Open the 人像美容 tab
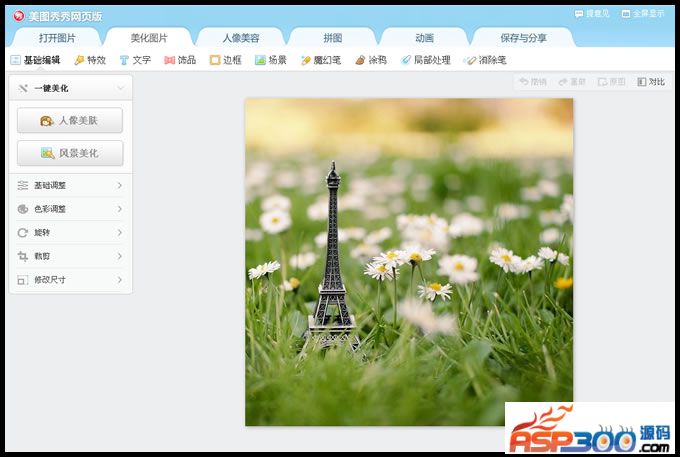 click(x=241, y=38)
